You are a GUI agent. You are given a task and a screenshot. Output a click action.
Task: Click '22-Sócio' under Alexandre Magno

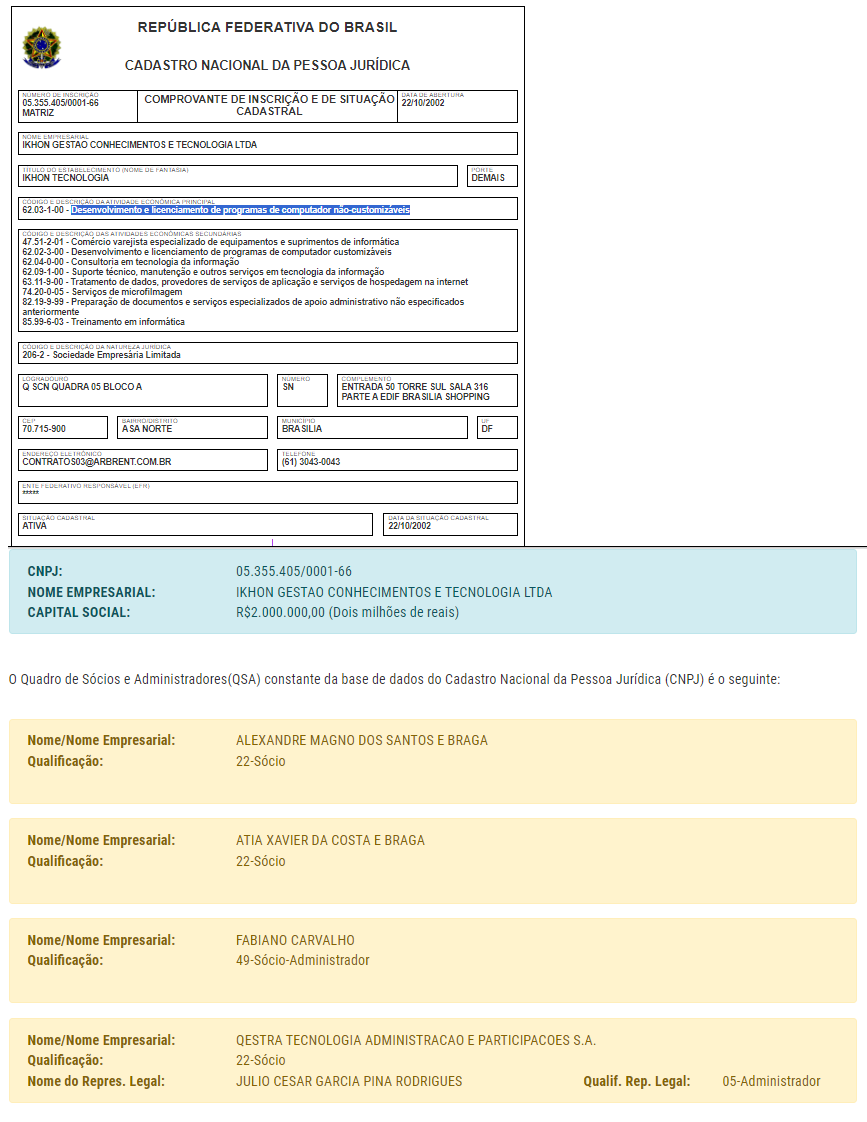[x=260, y=761]
